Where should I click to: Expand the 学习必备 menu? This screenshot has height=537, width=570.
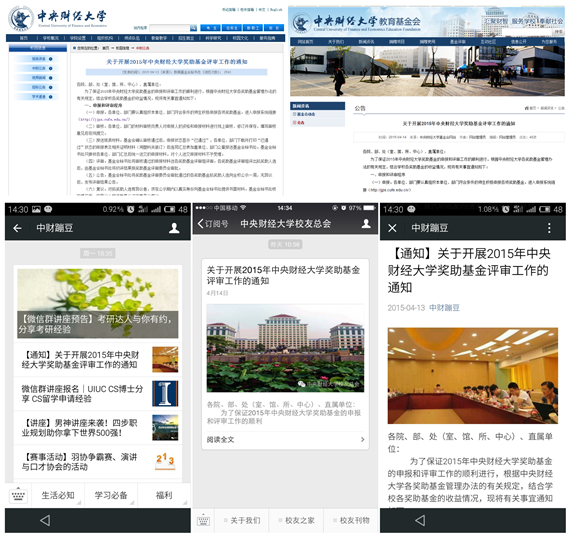[111, 495]
